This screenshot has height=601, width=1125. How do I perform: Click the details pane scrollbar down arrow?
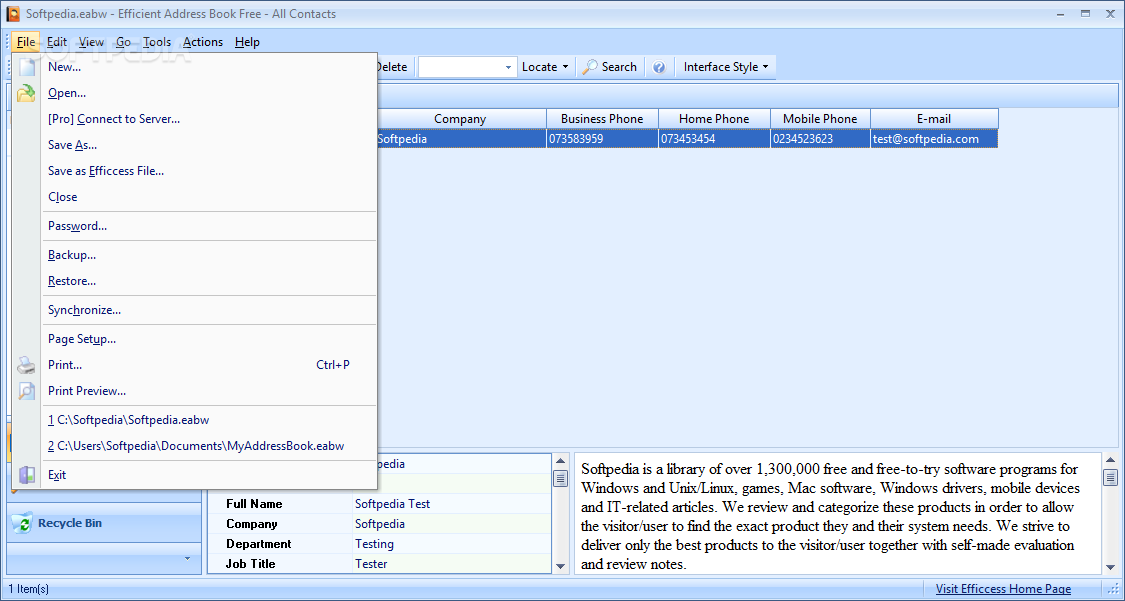(561, 567)
